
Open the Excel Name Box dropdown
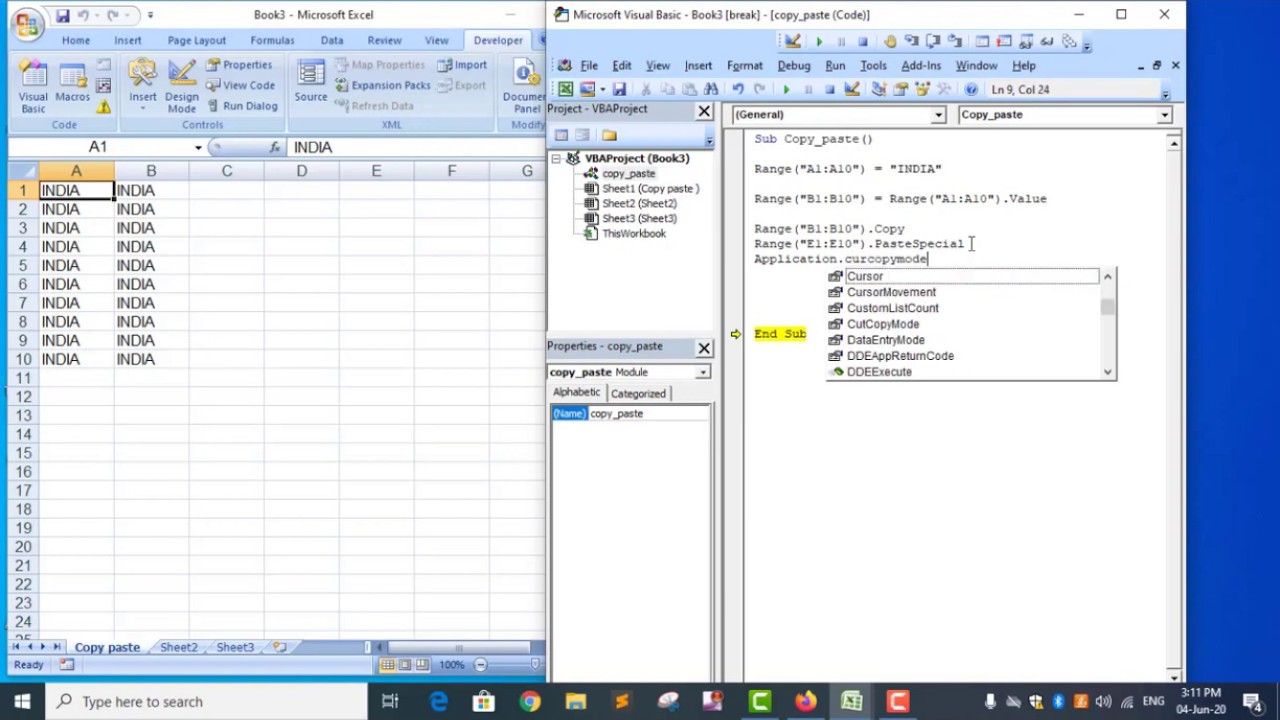coord(198,148)
